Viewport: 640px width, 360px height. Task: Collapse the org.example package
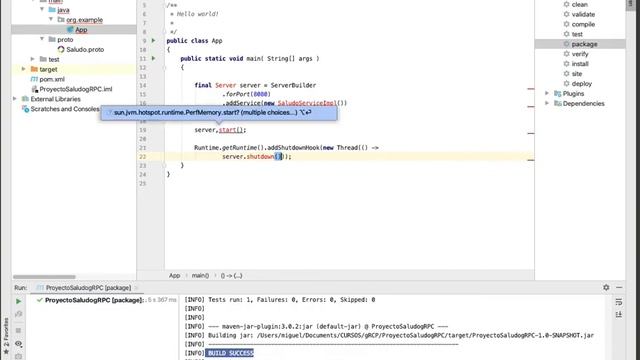click(x=51, y=19)
